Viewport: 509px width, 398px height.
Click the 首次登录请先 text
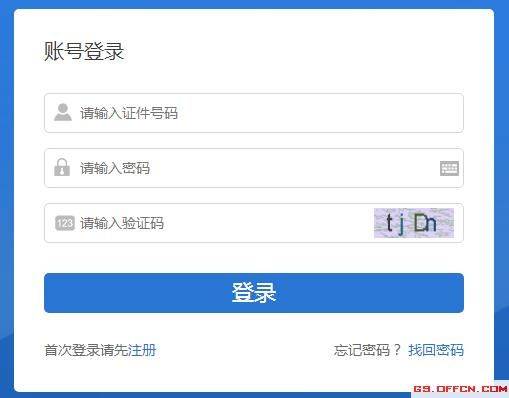point(86,350)
